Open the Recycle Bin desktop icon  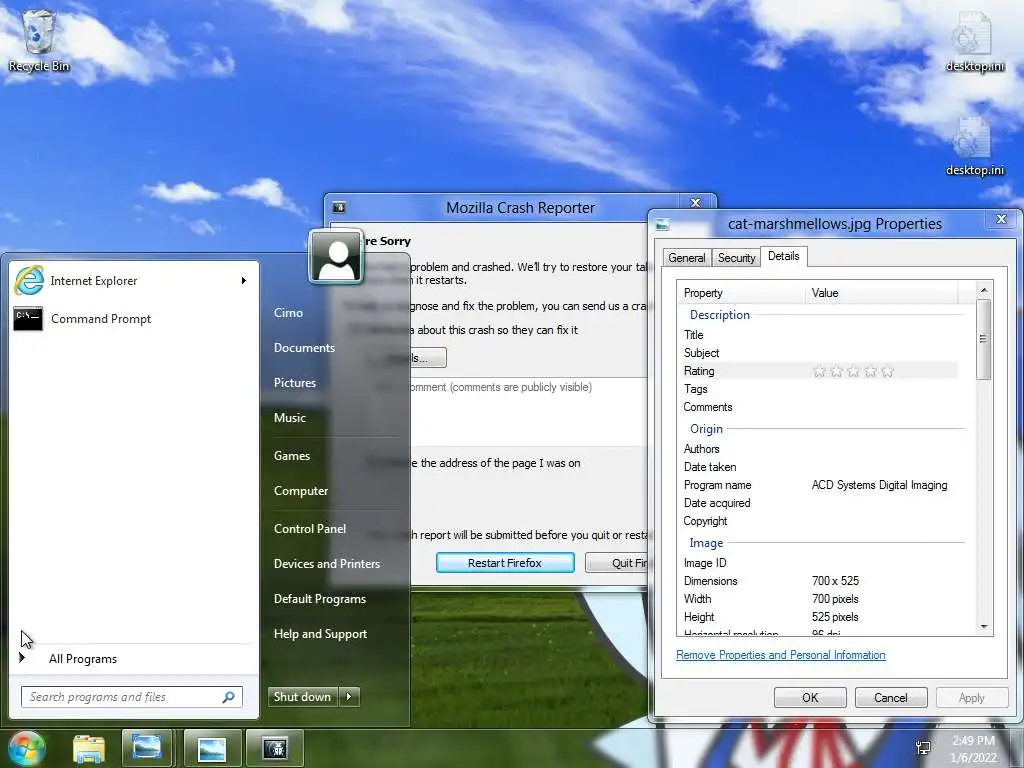[x=39, y=40]
